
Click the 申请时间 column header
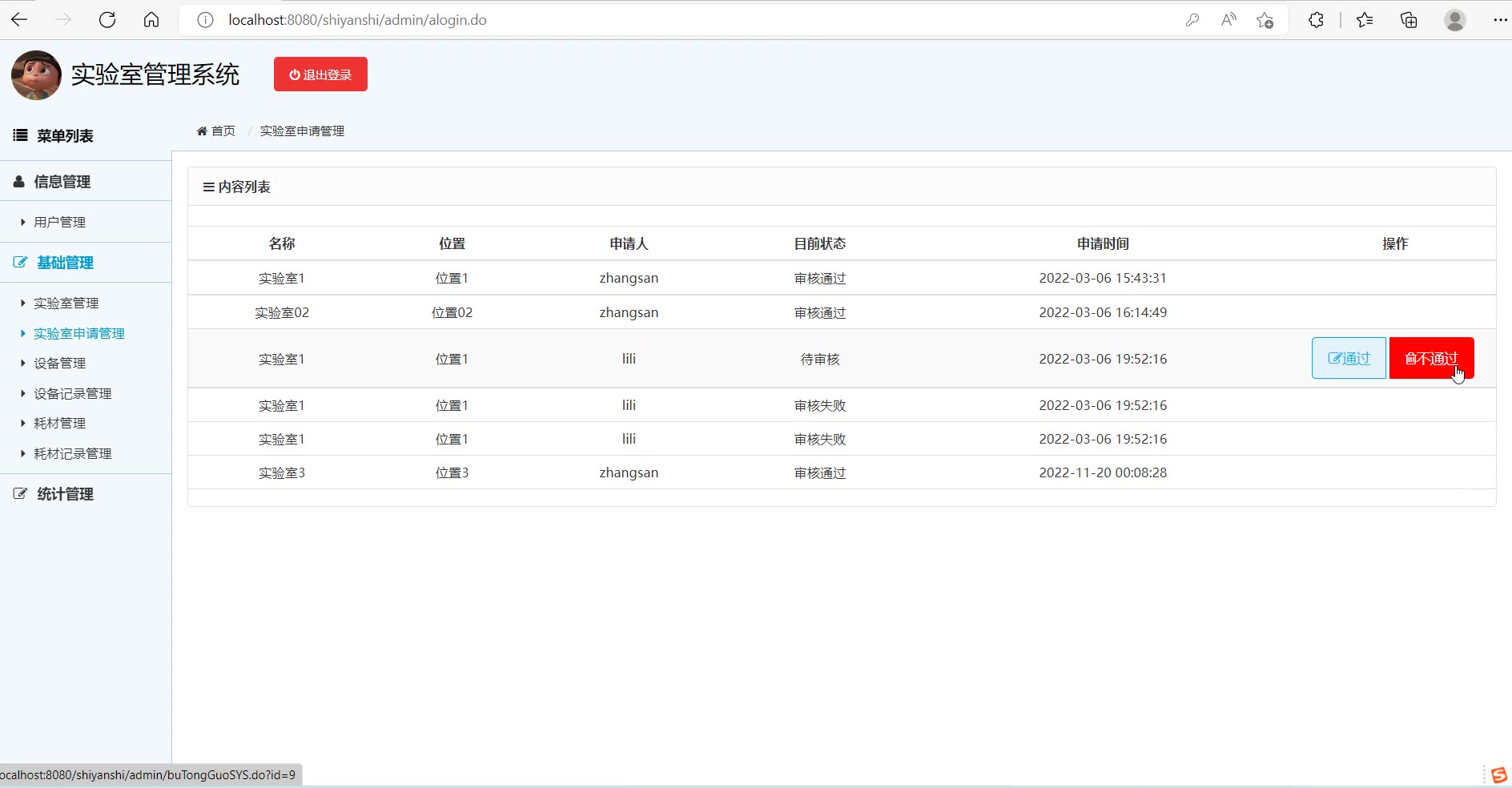(1103, 243)
